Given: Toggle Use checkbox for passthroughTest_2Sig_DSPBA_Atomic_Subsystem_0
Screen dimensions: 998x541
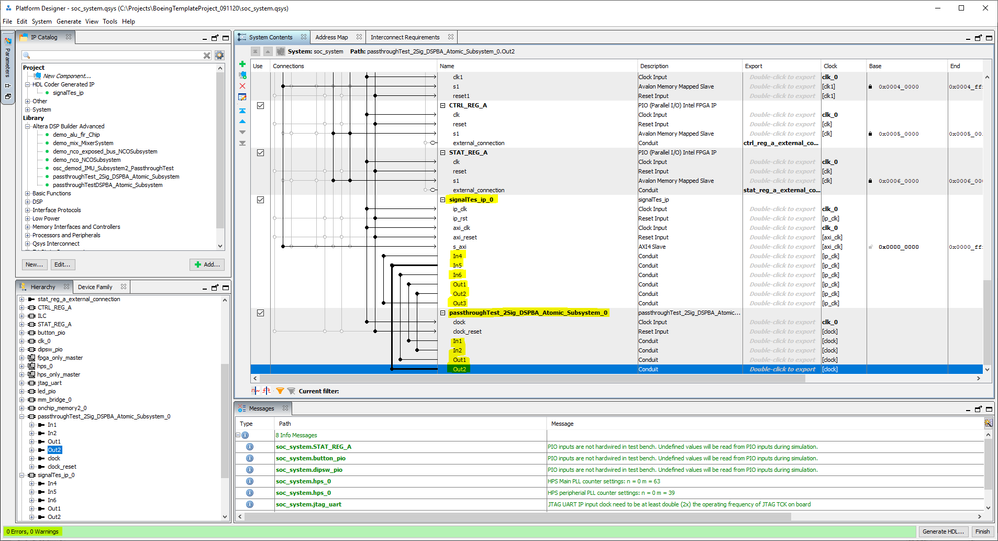Looking at the screenshot, I should [x=260, y=313].
